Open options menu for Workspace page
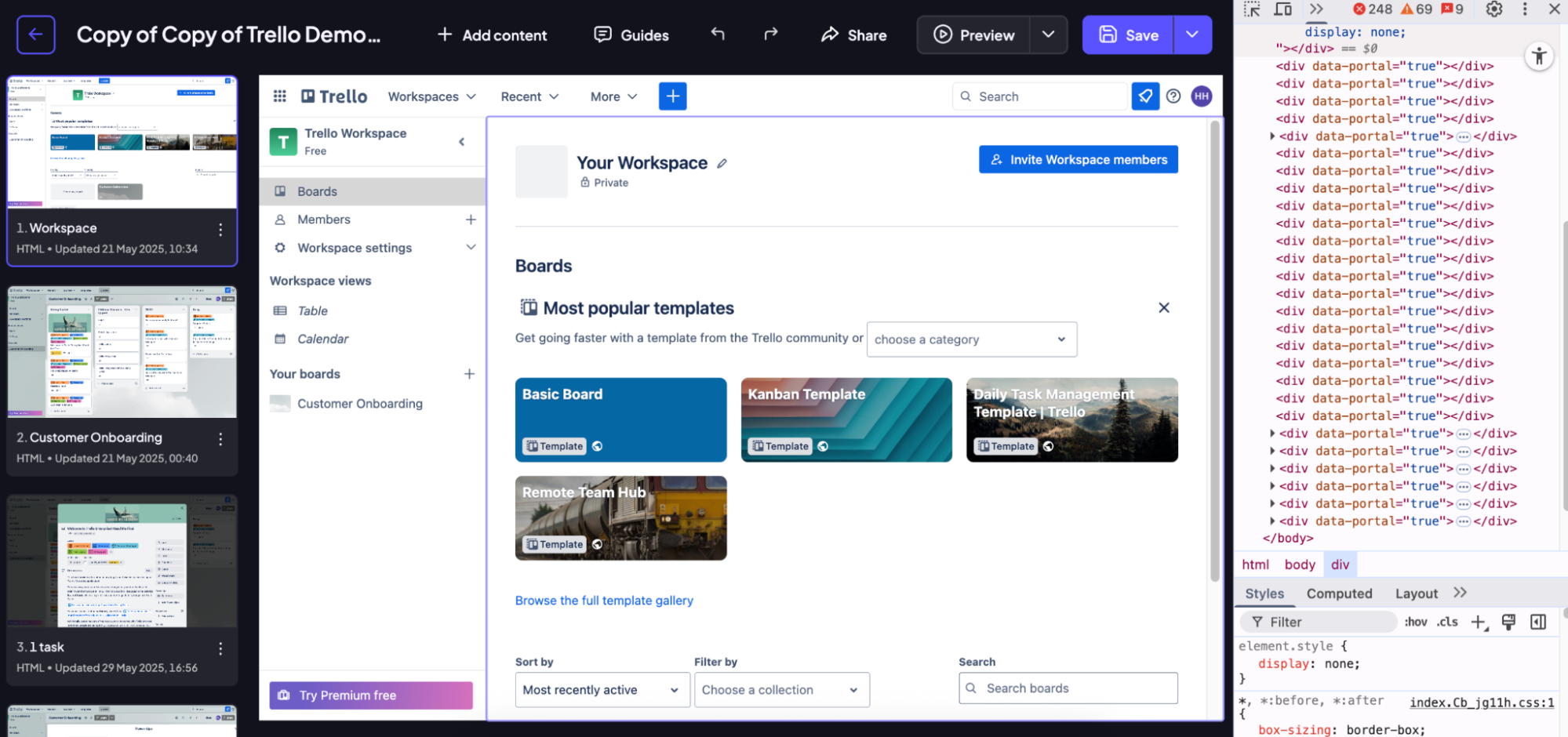The width and height of the screenshot is (1568, 737). (x=220, y=230)
